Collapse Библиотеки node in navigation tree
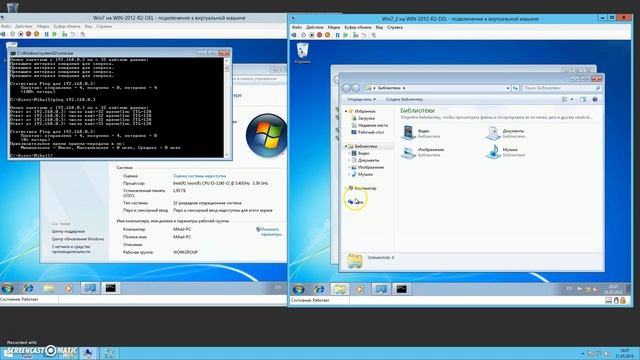640x360 pixels. coord(346,146)
